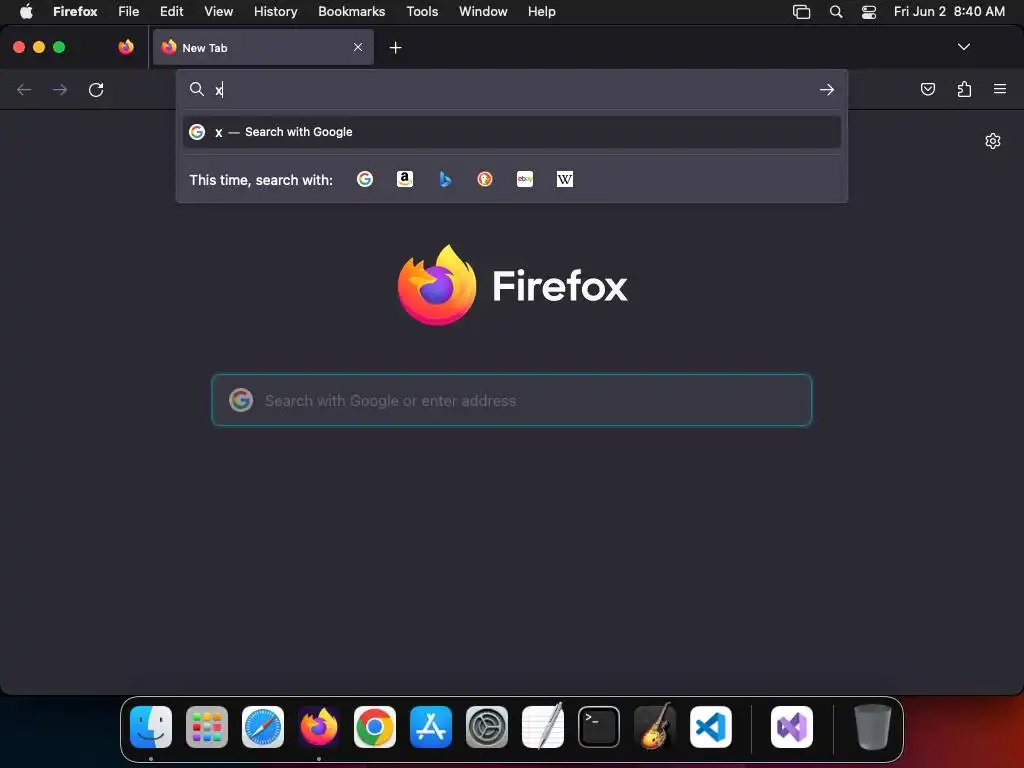The width and height of the screenshot is (1024, 768).
Task: Open Finder from the Dock
Action: tap(151, 727)
